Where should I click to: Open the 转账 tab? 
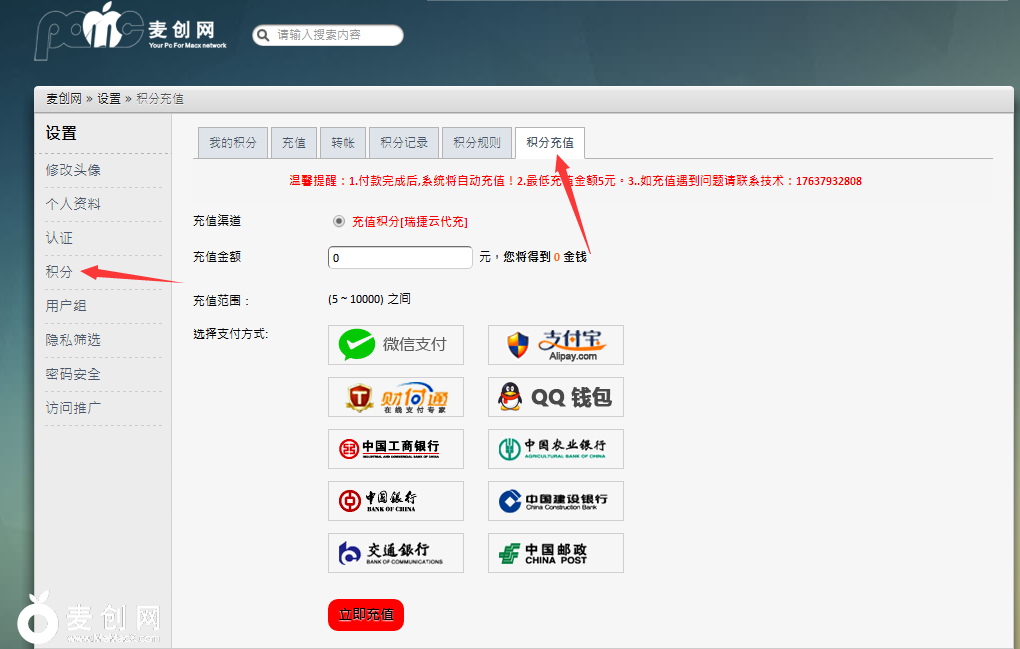tap(343, 143)
